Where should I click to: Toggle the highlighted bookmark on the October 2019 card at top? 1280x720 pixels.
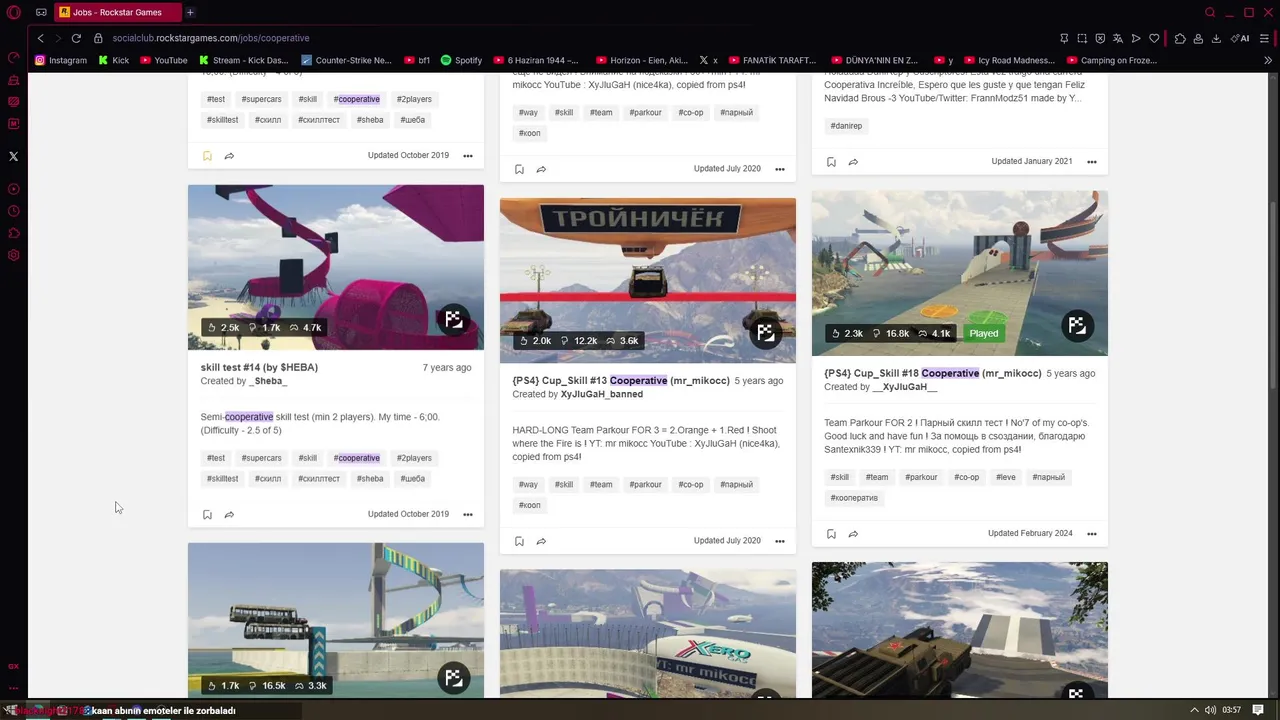click(x=207, y=156)
